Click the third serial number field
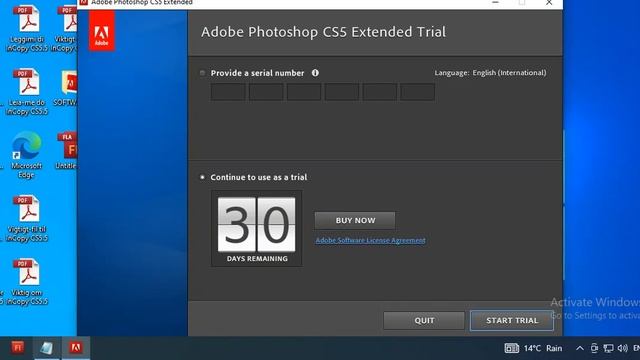Viewport: 640px width, 360px height. click(304, 92)
